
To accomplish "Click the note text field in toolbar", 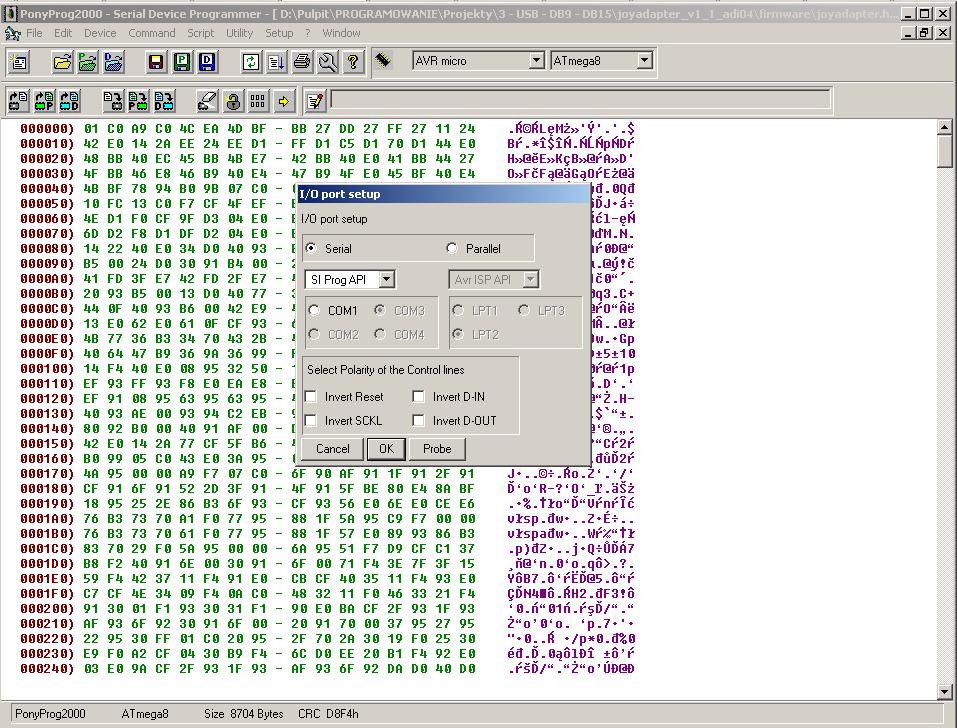I will pyautogui.click(x=580, y=99).
